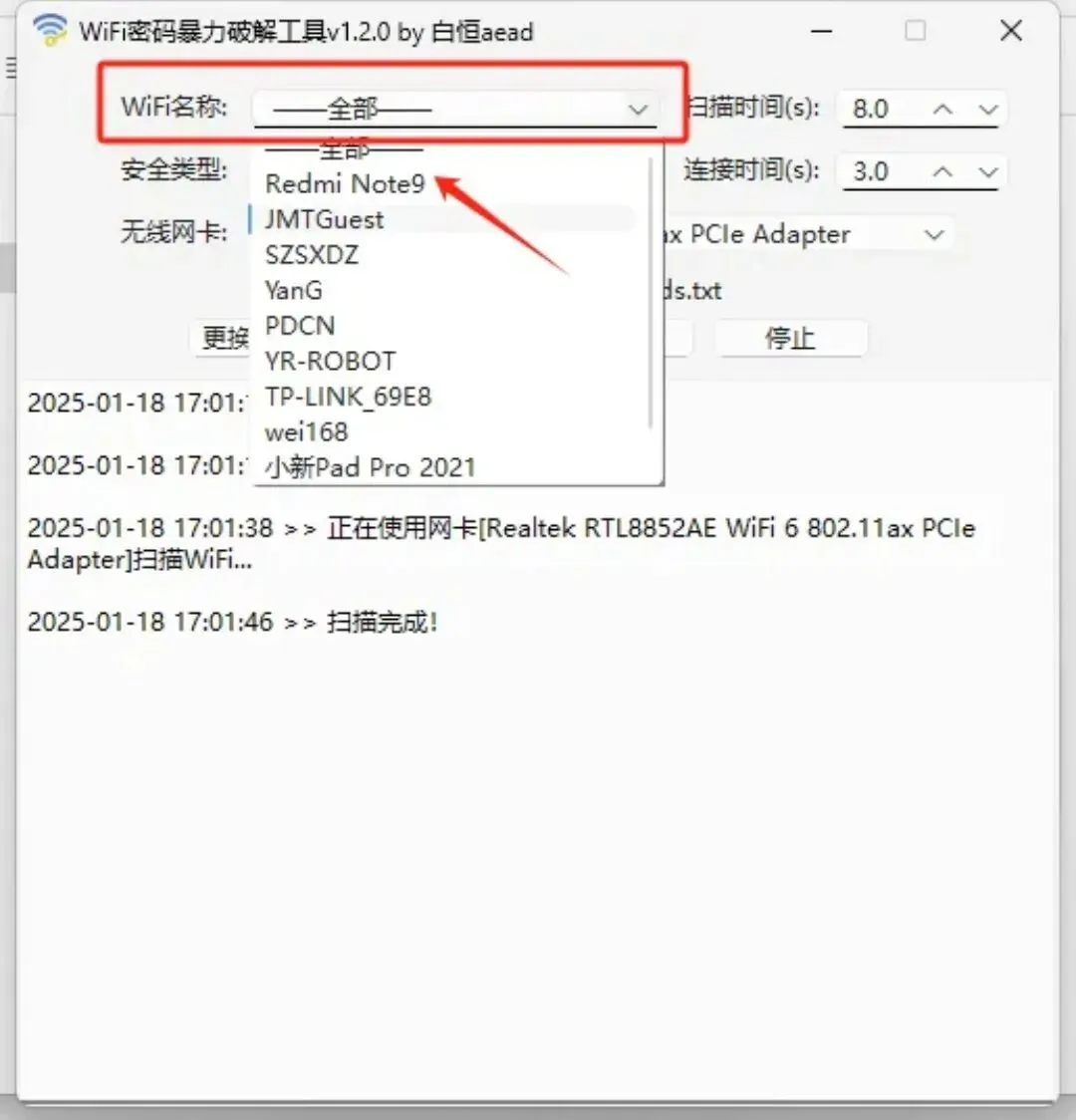Decrease connection time with down arrow
Viewport: 1076px width, 1120px height.
click(x=988, y=172)
